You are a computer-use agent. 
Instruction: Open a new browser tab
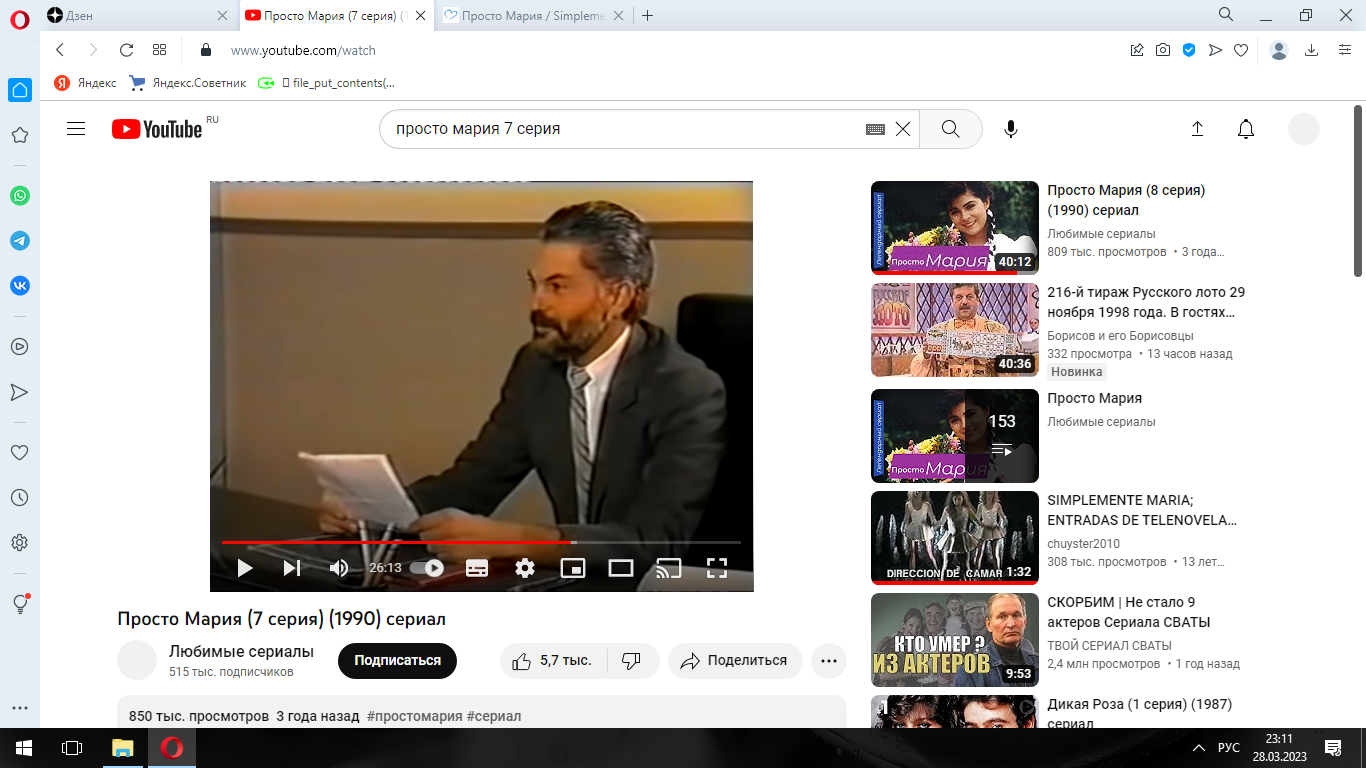click(648, 16)
